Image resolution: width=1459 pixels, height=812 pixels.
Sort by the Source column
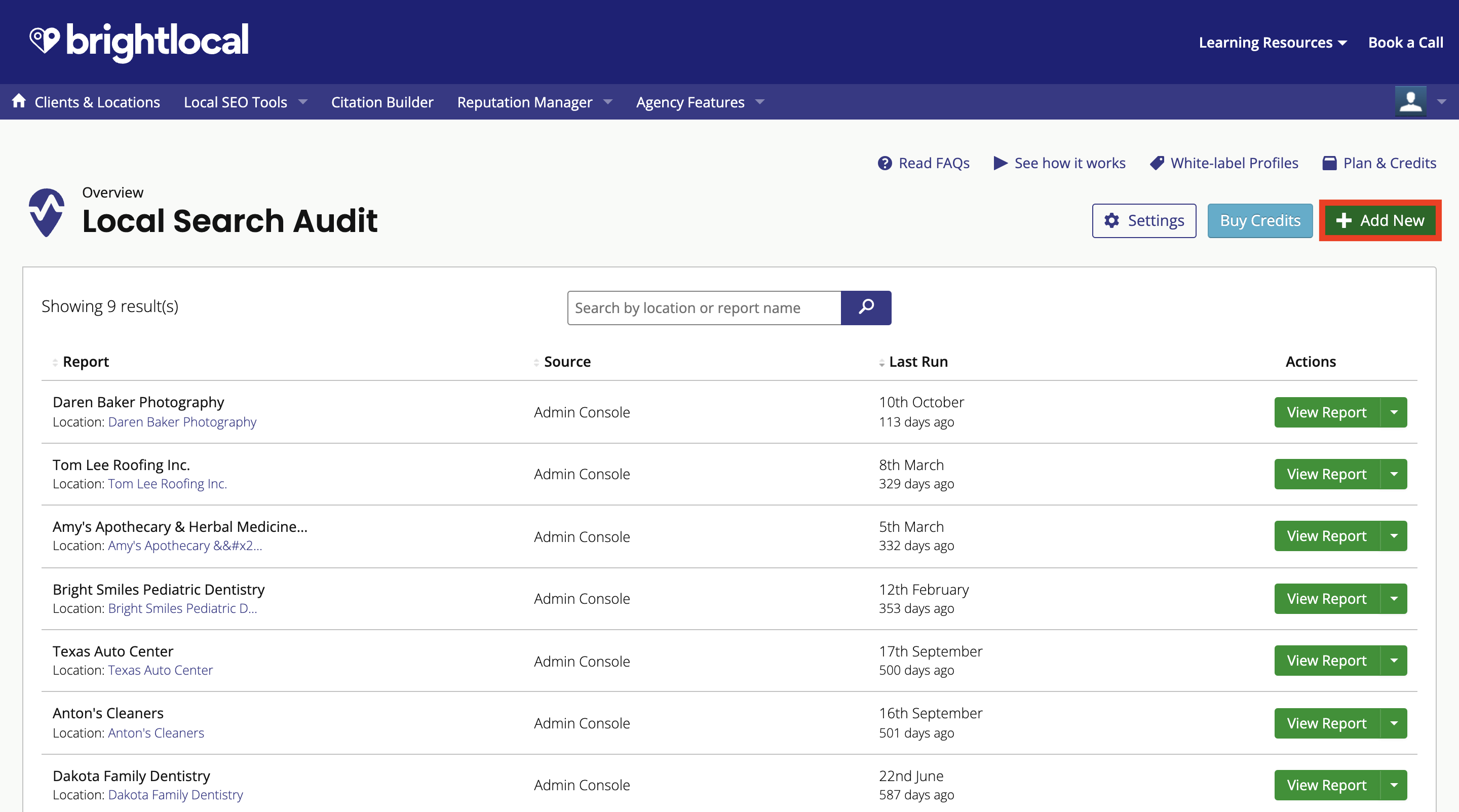[x=562, y=362]
